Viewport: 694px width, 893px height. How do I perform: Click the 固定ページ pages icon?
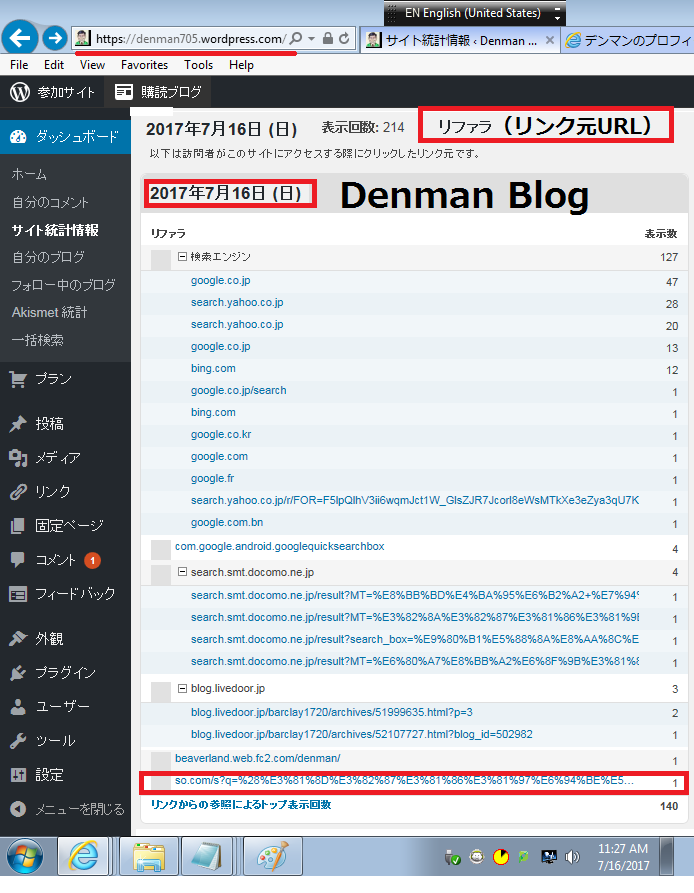click(18, 526)
